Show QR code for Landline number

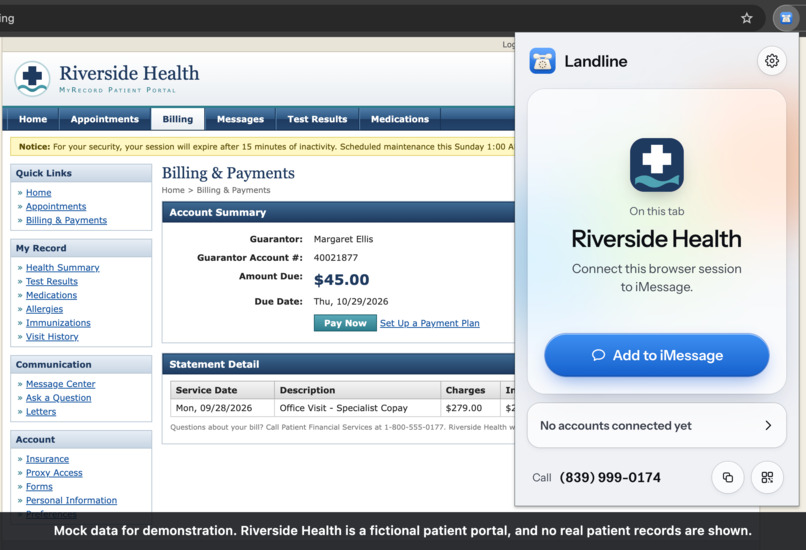click(767, 478)
